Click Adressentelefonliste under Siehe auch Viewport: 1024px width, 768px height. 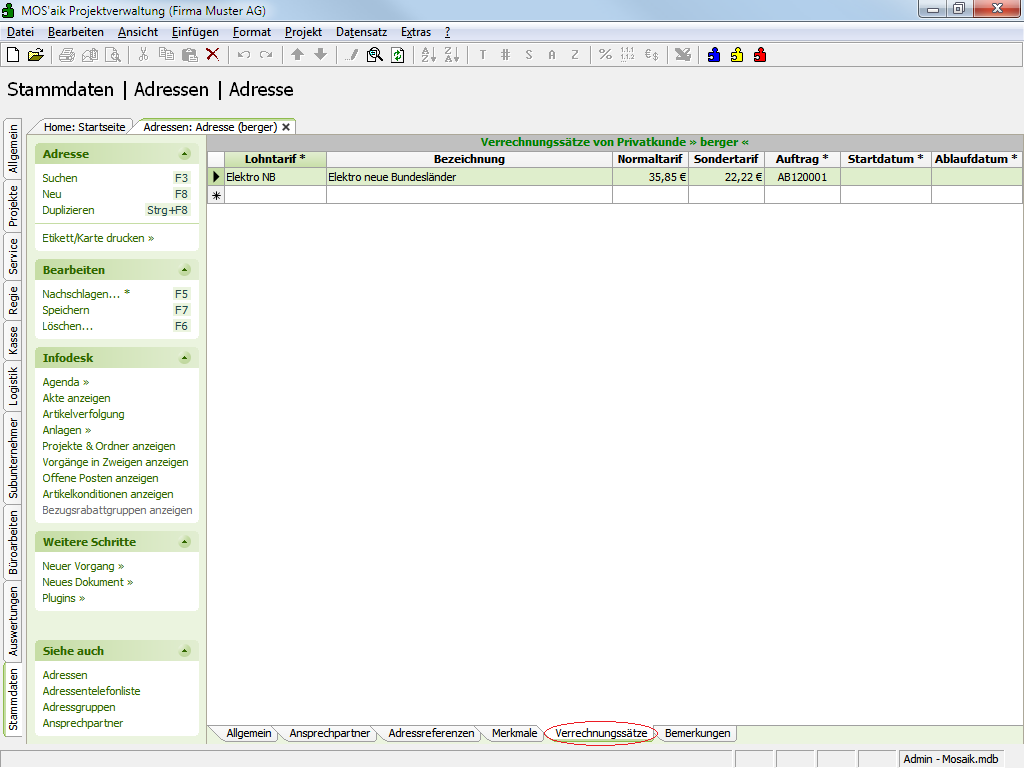[91, 691]
